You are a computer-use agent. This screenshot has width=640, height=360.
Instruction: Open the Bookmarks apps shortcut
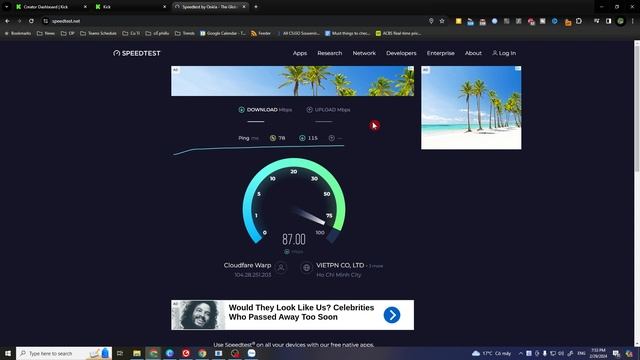18,33
